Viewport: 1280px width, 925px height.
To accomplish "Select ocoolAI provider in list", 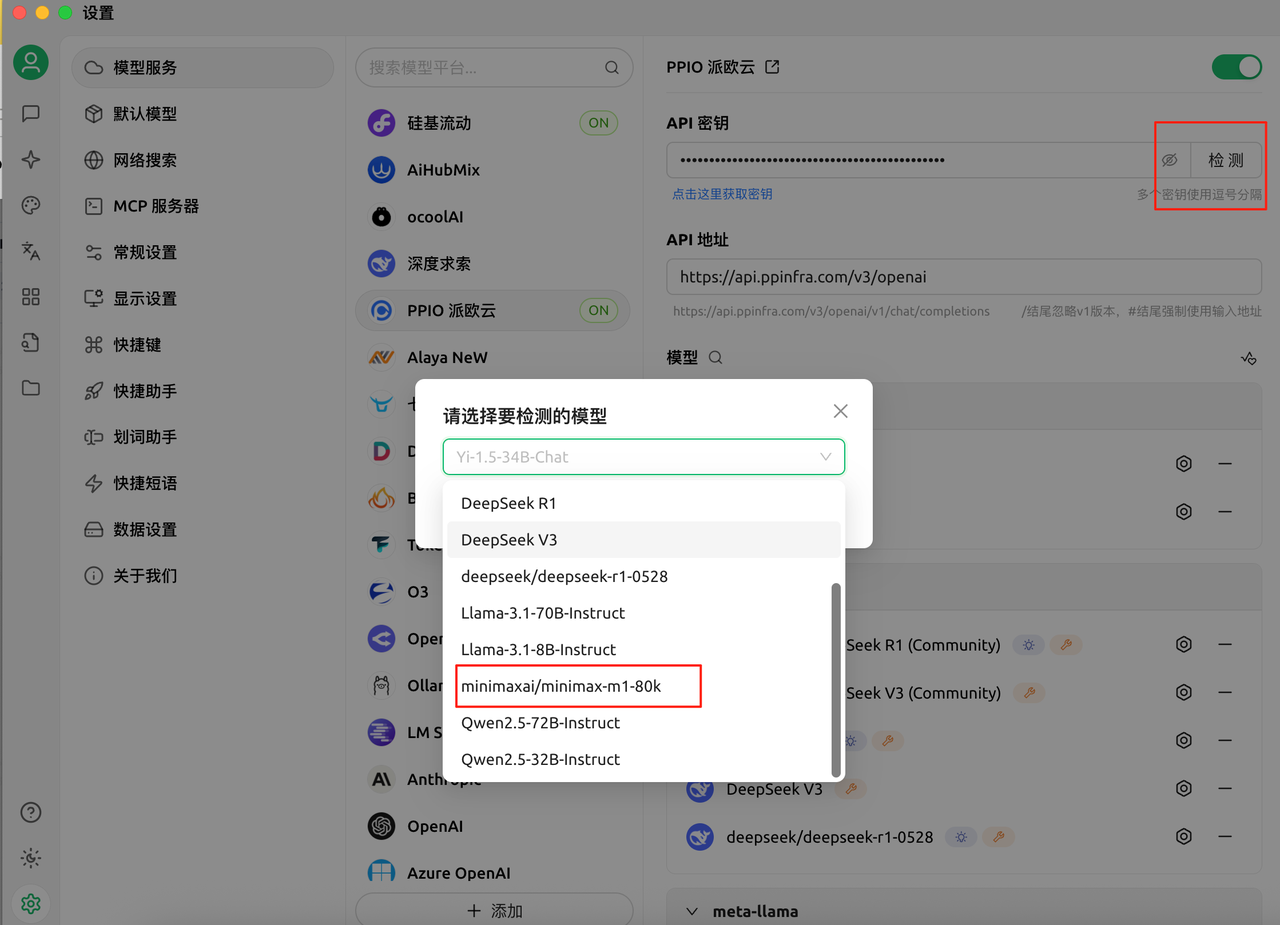I will 494,217.
